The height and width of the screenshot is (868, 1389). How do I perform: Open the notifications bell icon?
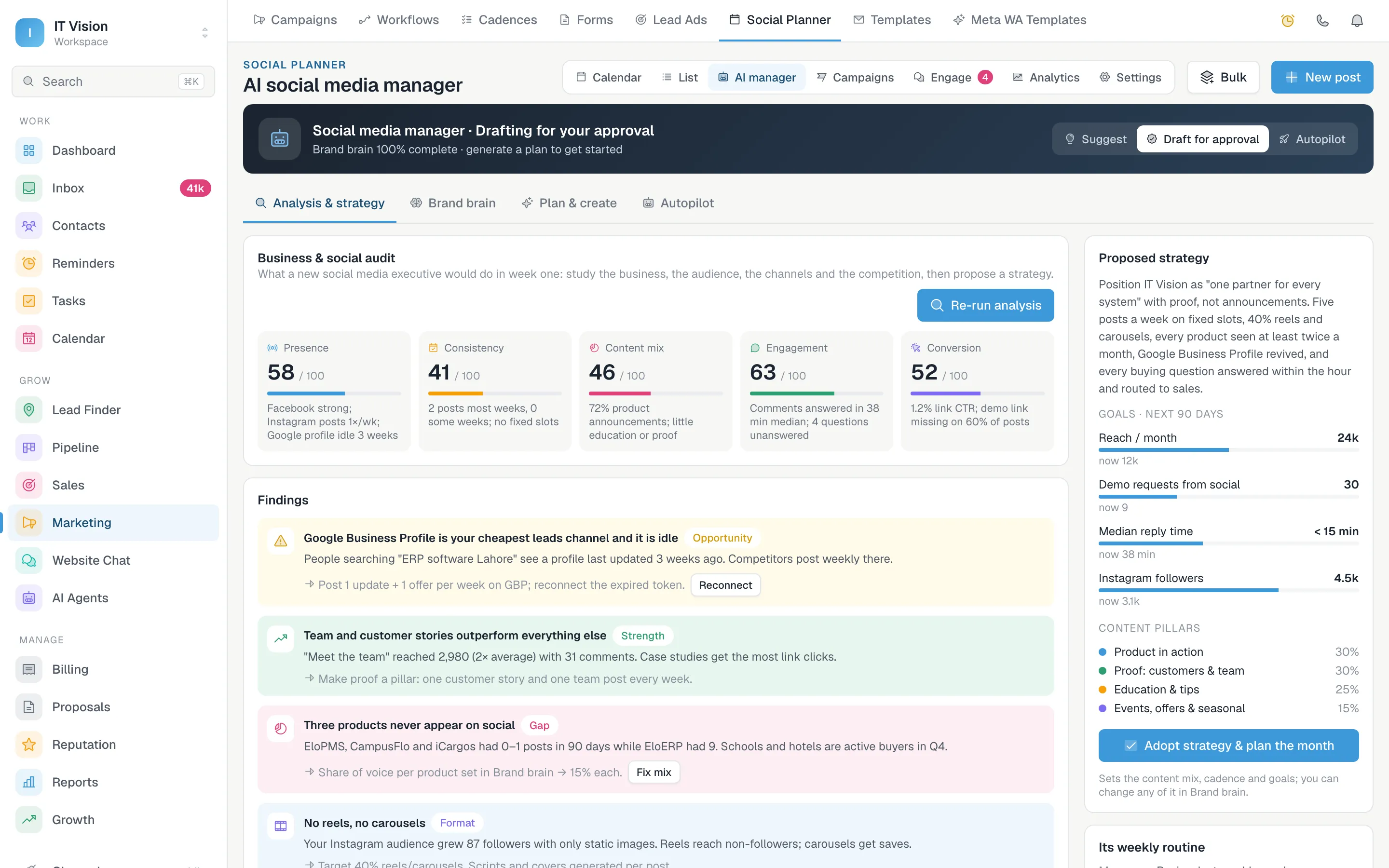click(1357, 21)
